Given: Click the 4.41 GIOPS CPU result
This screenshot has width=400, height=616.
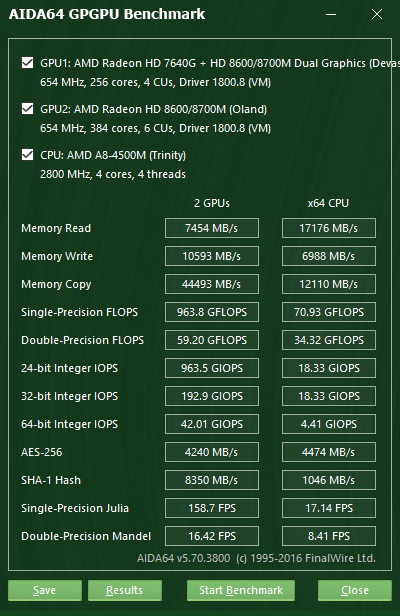Looking at the screenshot, I should click(x=329, y=424).
